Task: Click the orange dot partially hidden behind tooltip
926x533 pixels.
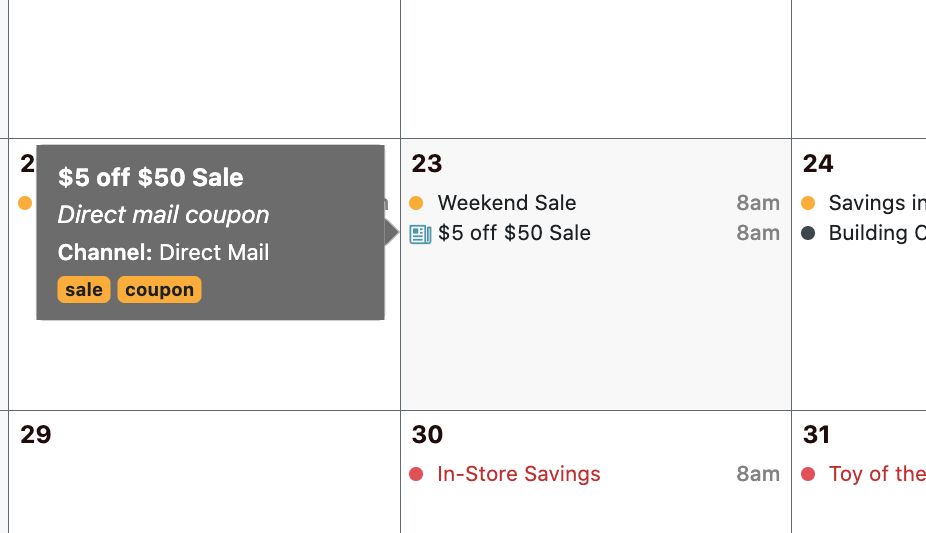Action: 25,203
